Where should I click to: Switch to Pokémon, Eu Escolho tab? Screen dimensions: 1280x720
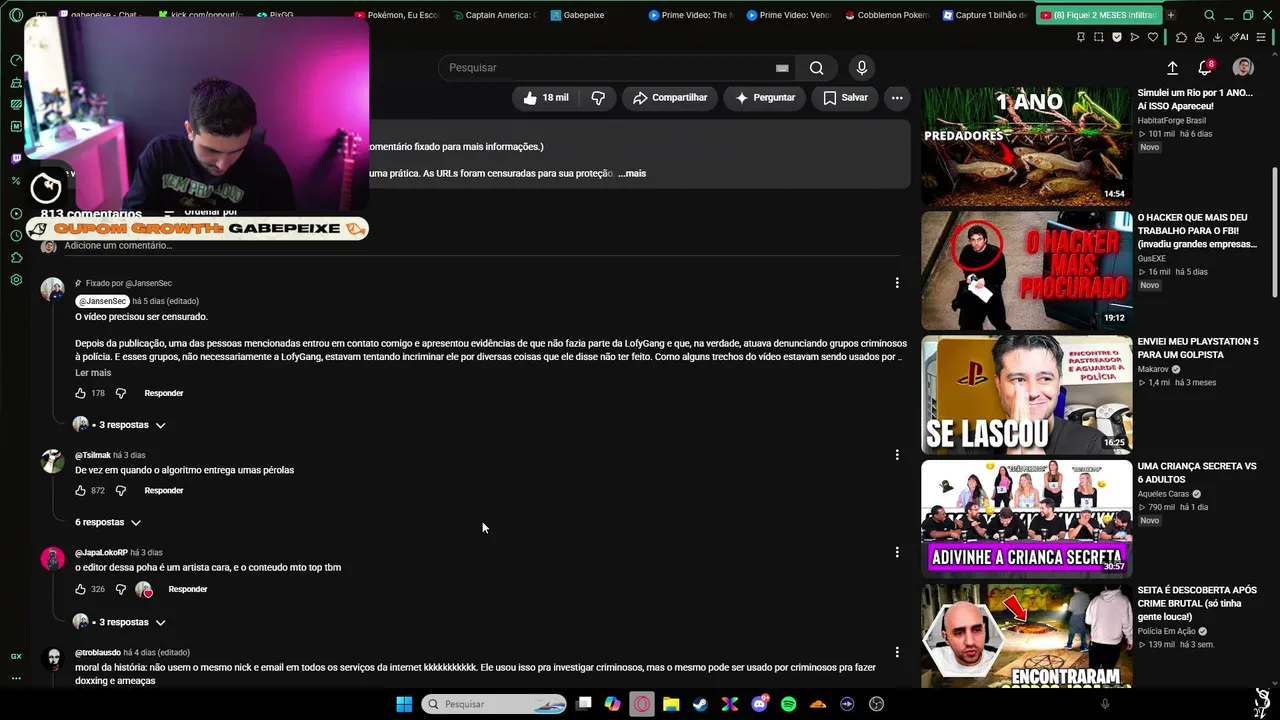[x=395, y=15]
